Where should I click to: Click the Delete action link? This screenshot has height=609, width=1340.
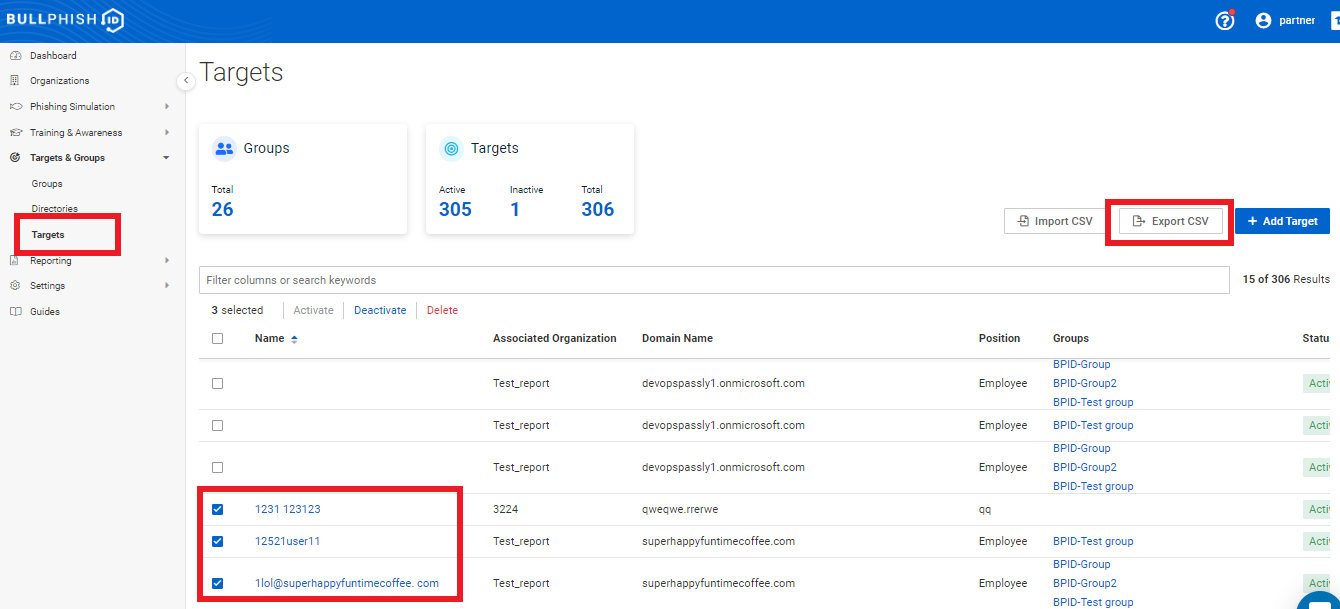pyautogui.click(x=442, y=311)
